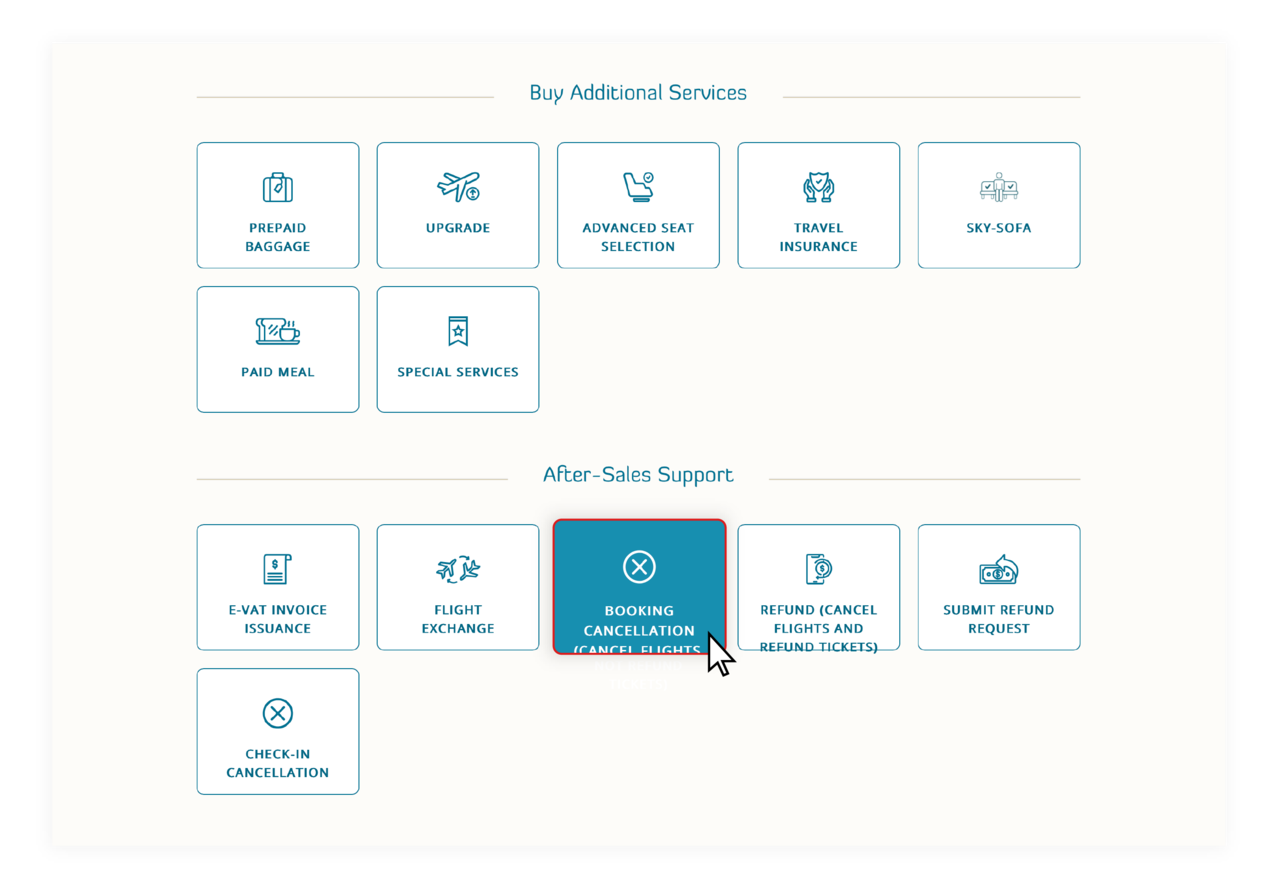Viewport: 1276px width, 888px height.
Task: Click the Paid Meal toast and cup icon
Action: click(278, 331)
